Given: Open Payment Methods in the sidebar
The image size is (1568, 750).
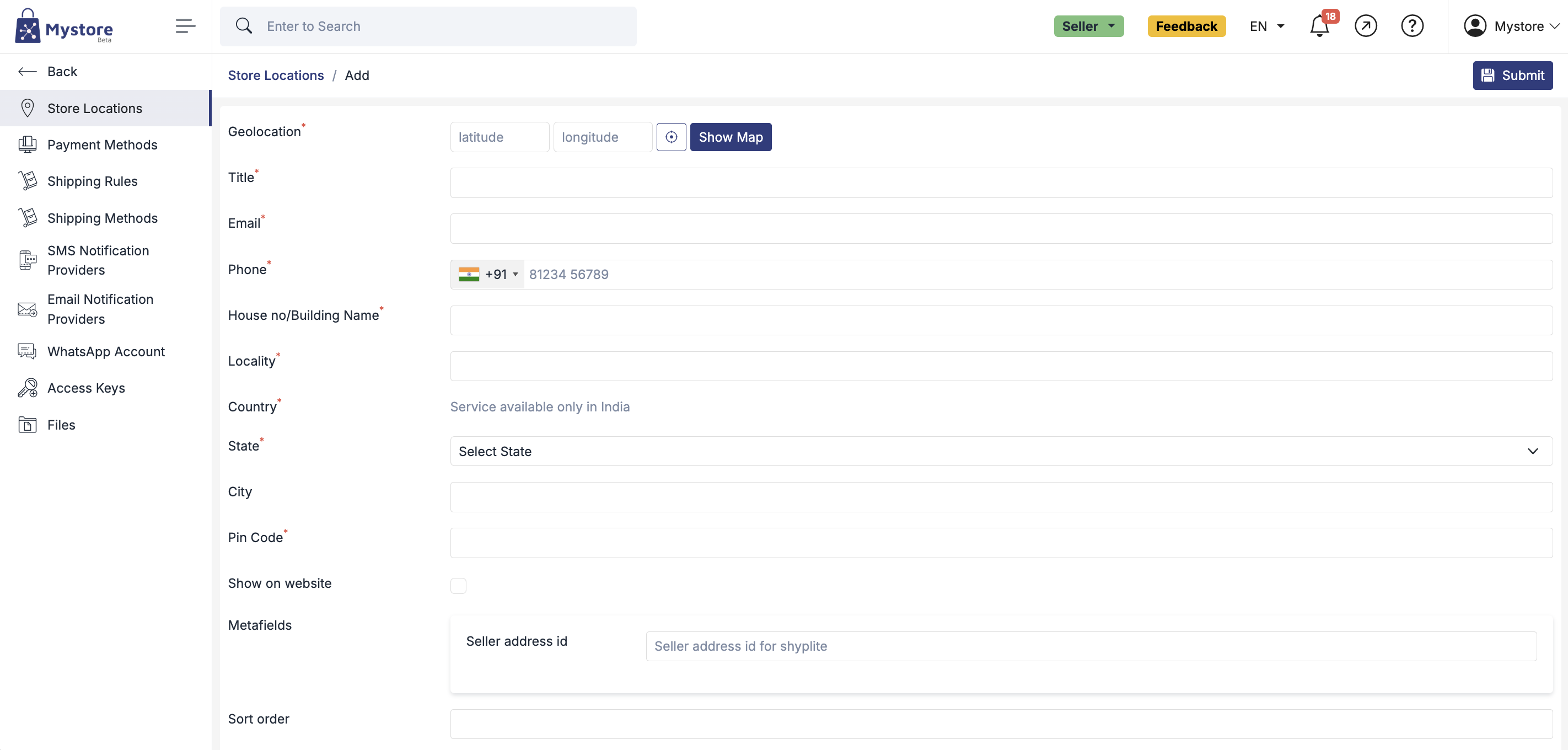Looking at the screenshot, I should pyautogui.click(x=102, y=145).
